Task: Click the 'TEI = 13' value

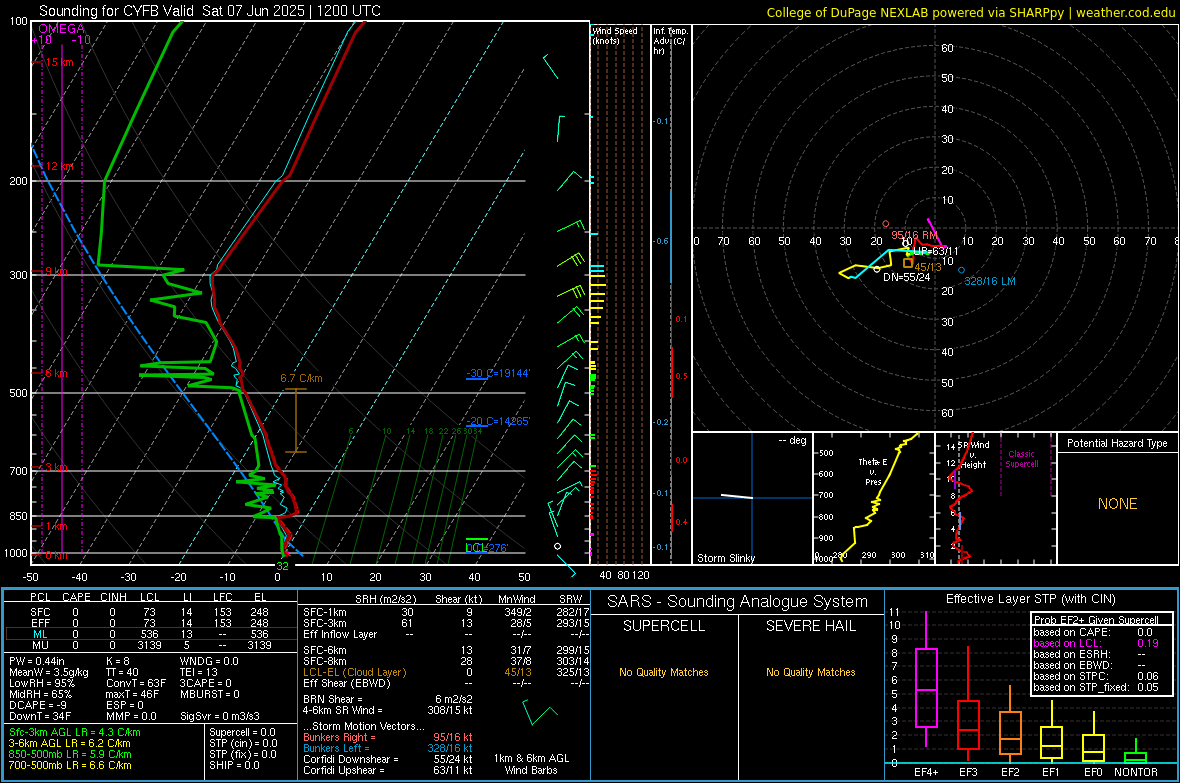Action: tap(199, 672)
